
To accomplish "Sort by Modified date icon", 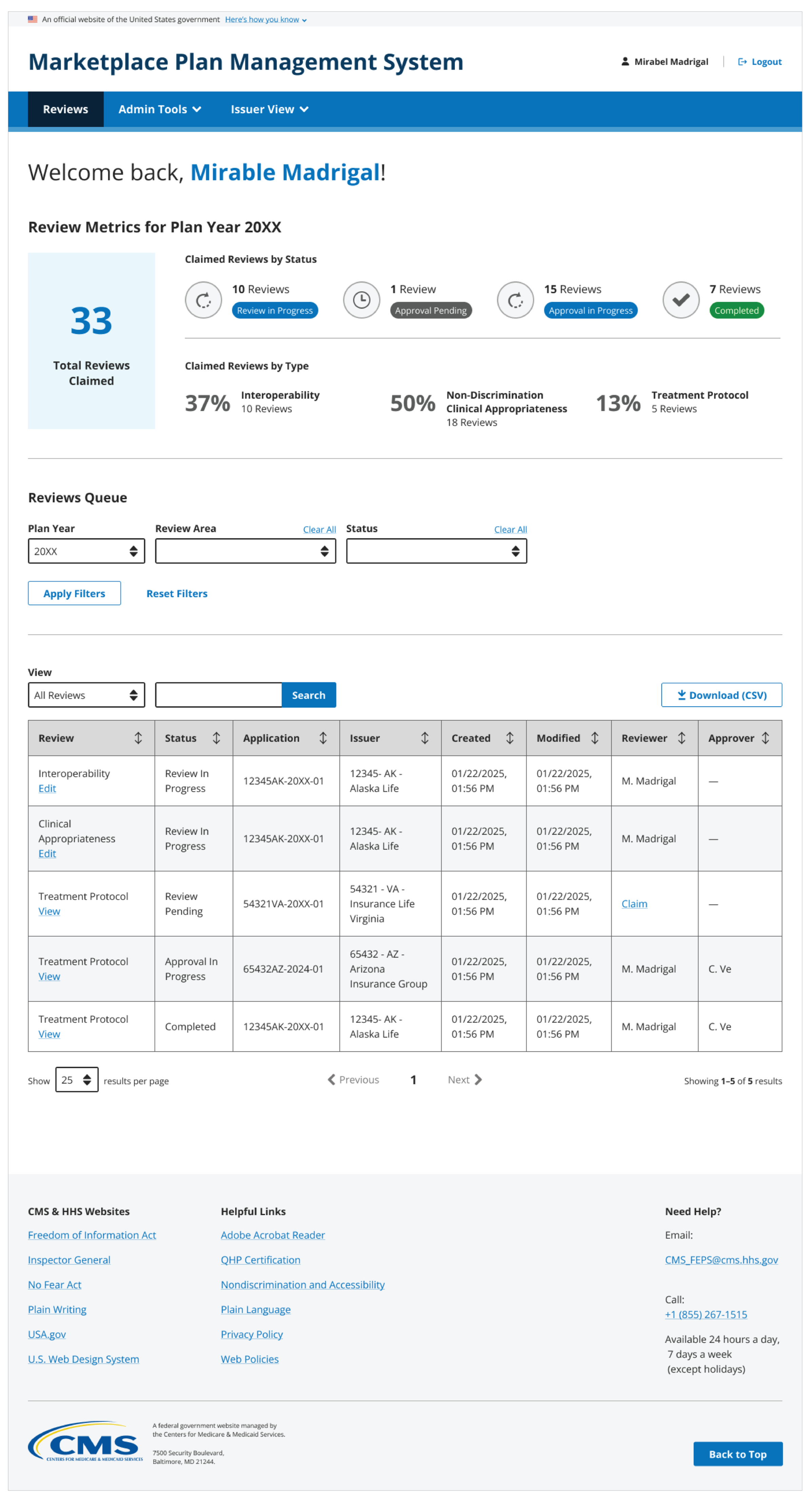I will [x=594, y=738].
